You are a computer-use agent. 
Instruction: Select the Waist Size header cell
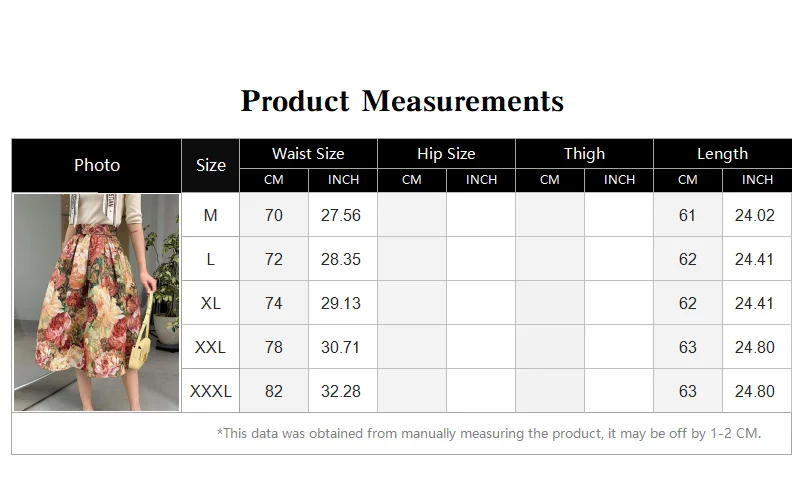point(308,153)
